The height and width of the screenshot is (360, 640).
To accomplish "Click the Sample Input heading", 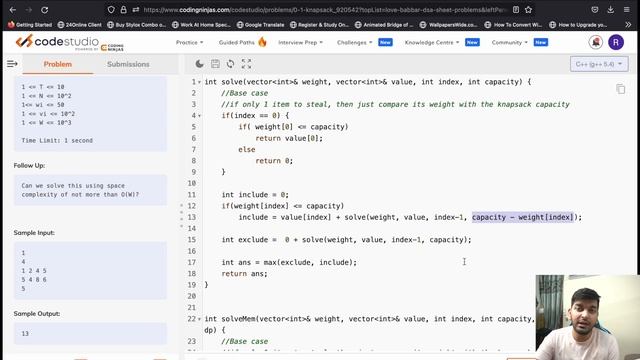I will [34, 233].
